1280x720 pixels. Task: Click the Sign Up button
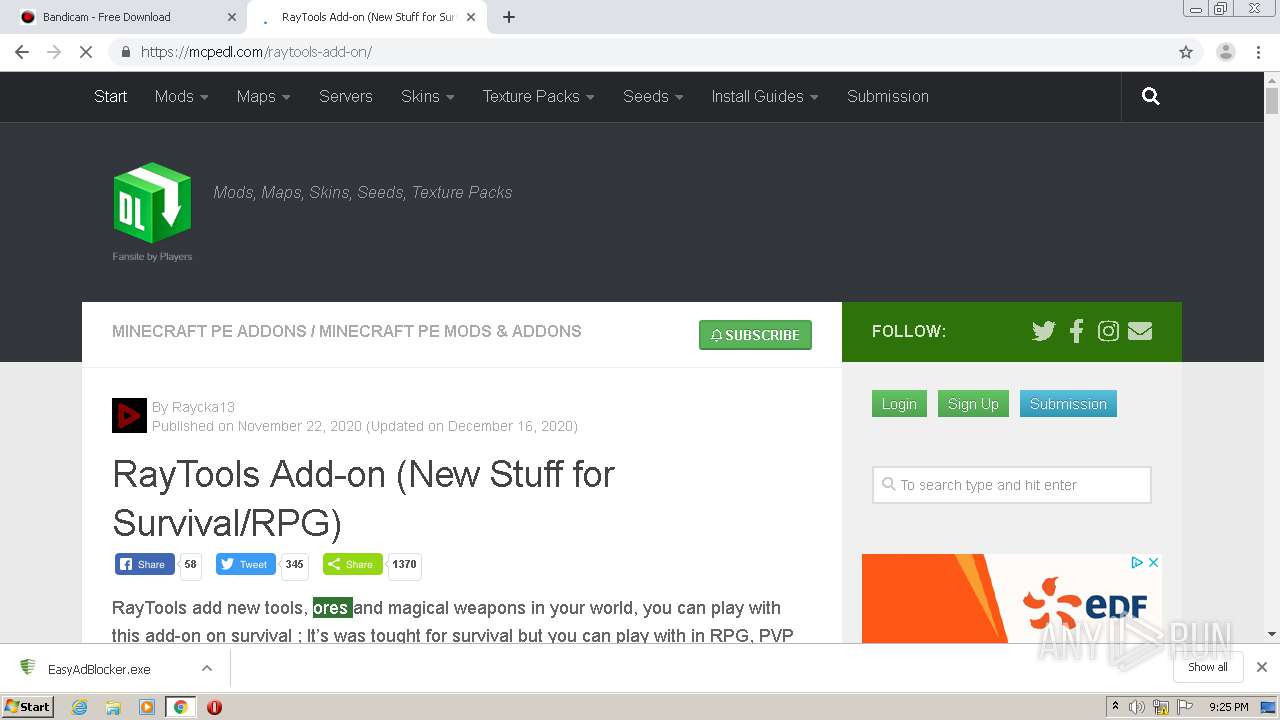pyautogui.click(x=973, y=404)
